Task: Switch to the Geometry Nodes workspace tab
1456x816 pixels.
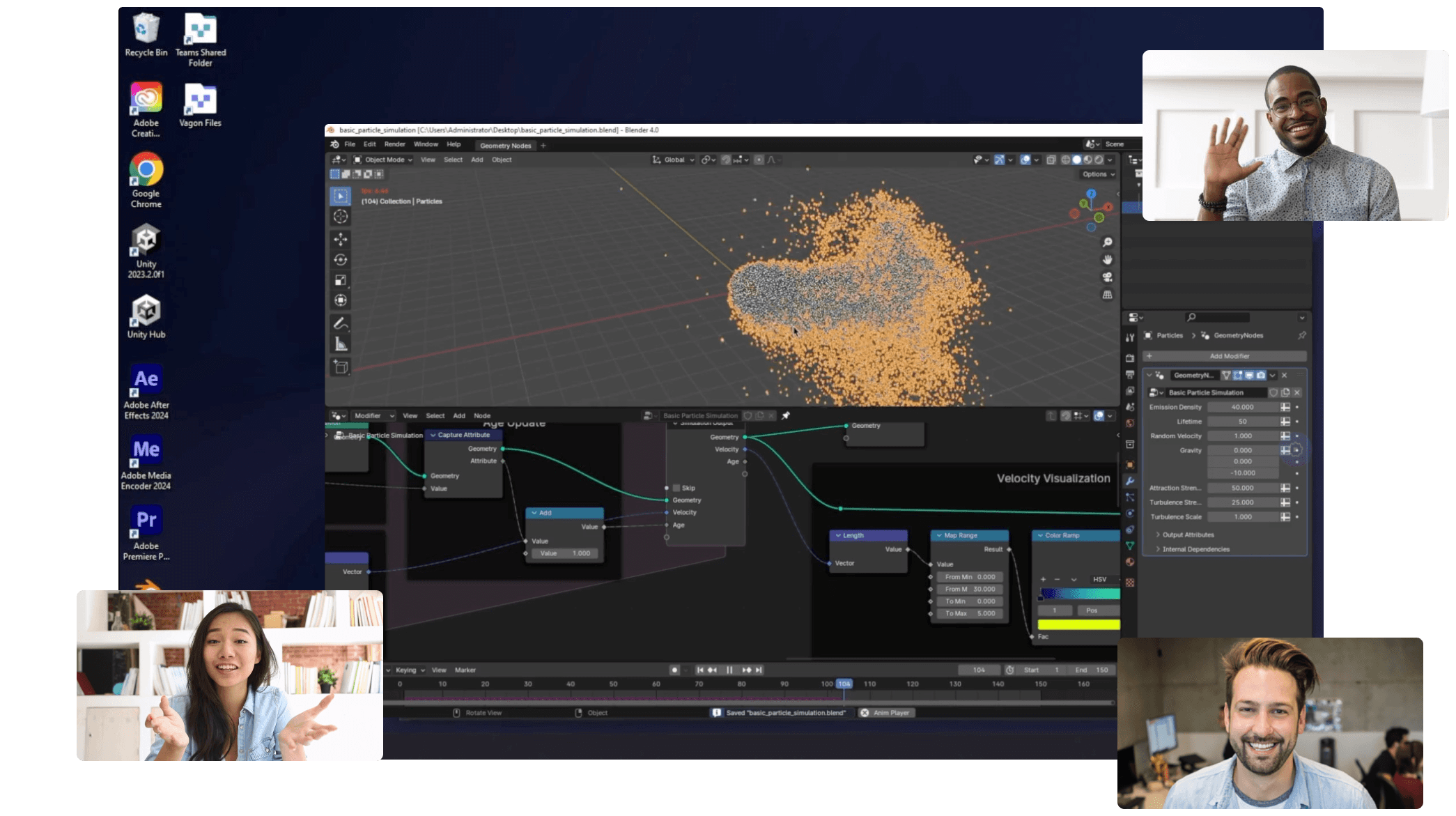Action: 505,145
